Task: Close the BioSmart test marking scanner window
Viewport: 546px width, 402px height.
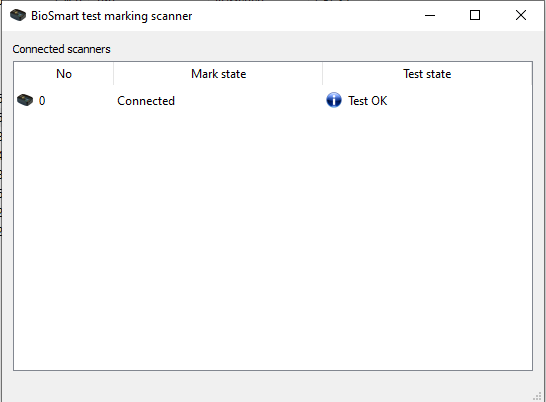Action: (521, 15)
